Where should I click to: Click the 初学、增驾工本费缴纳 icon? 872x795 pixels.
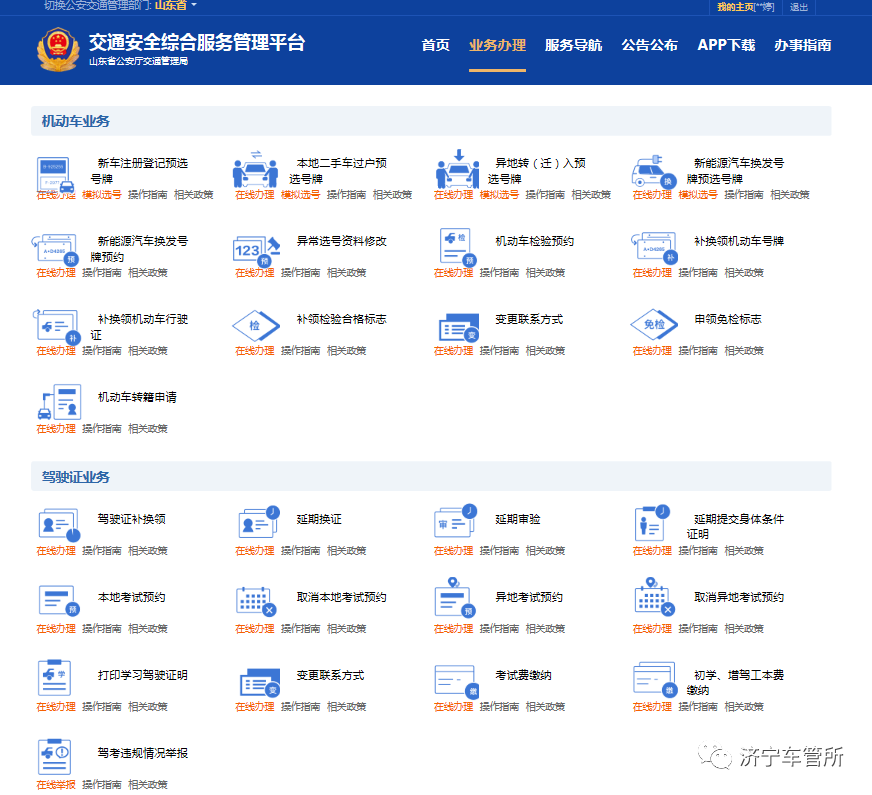[655, 679]
